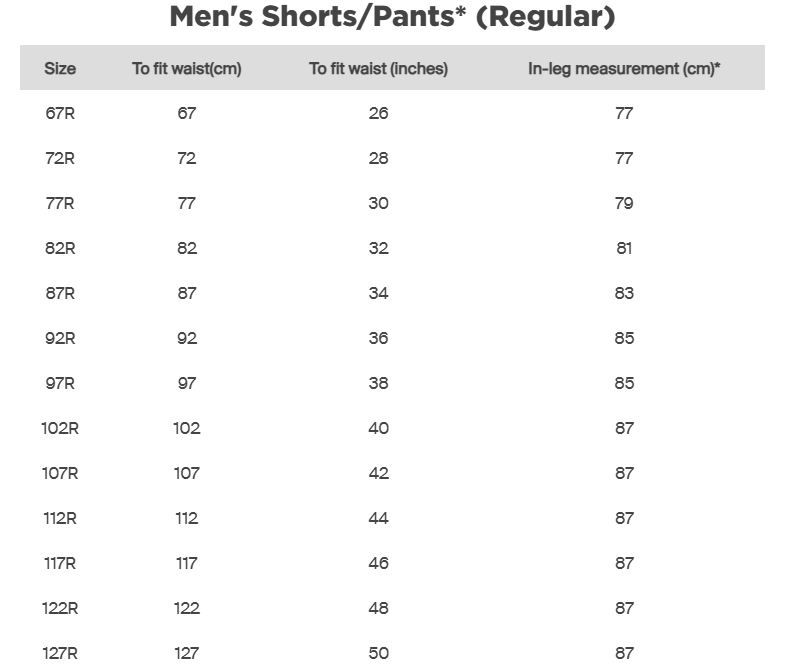Select the 67R size cell
This screenshot has height=670, width=793.
60,113
